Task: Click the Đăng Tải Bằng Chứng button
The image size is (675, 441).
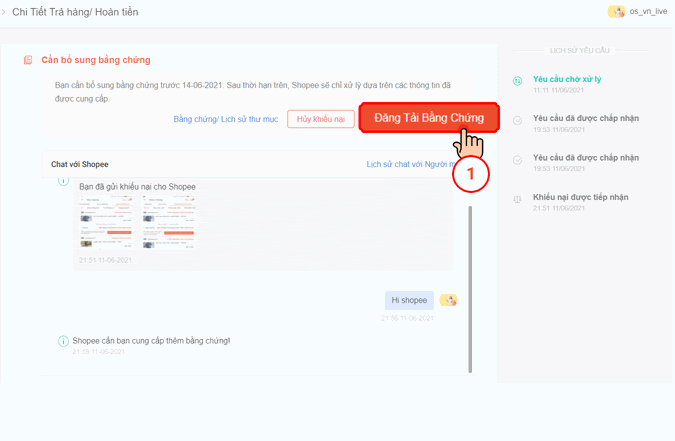Action: click(428, 118)
